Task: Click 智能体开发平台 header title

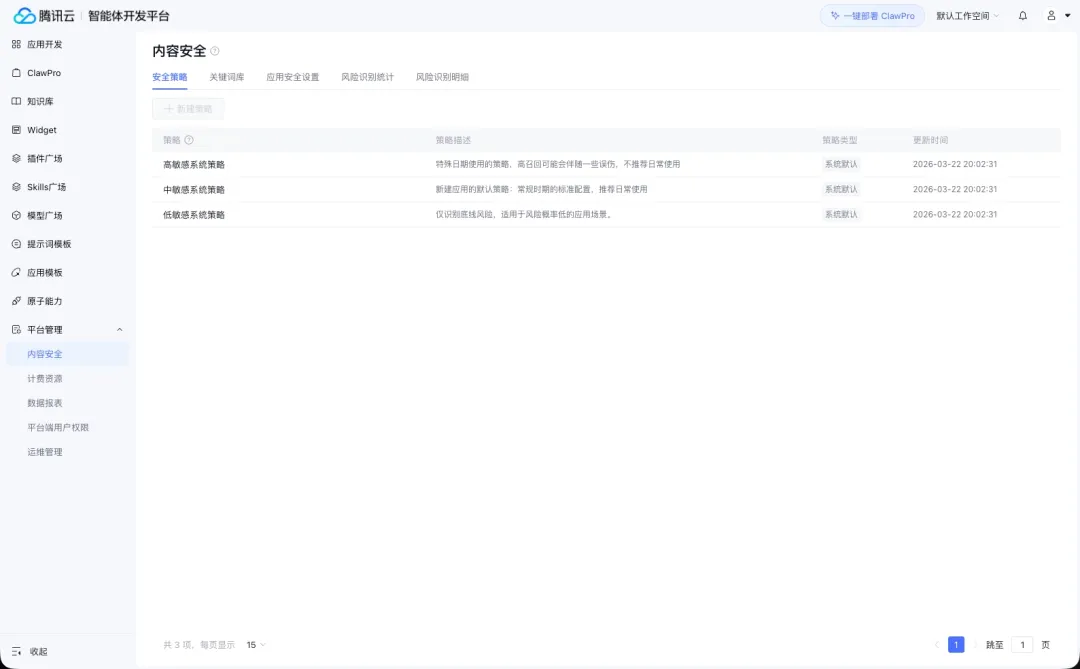Action: [x=129, y=16]
